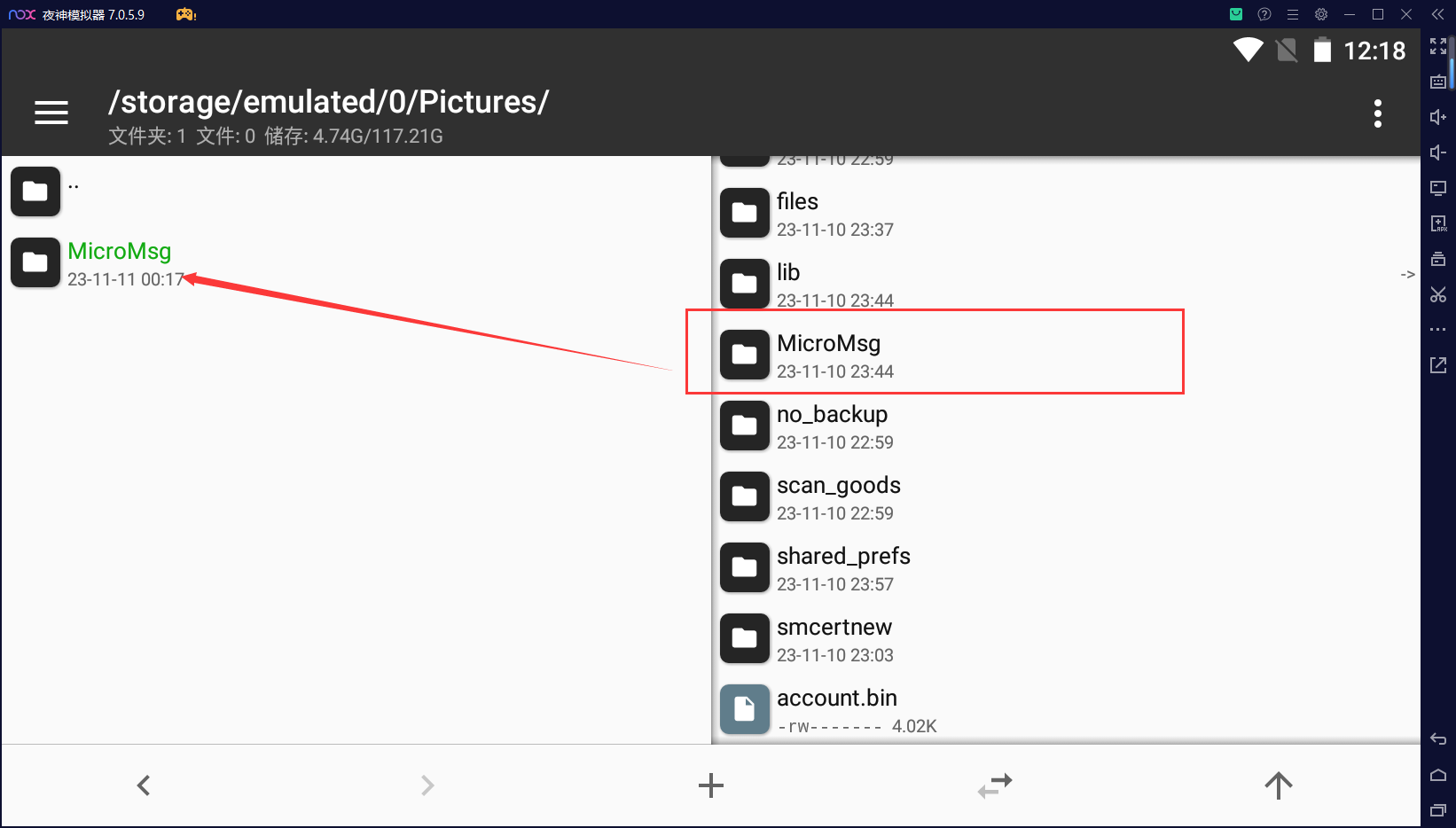The width and height of the screenshot is (1456, 828).
Task: Open the smcertnew folder
Action: 1066,639
